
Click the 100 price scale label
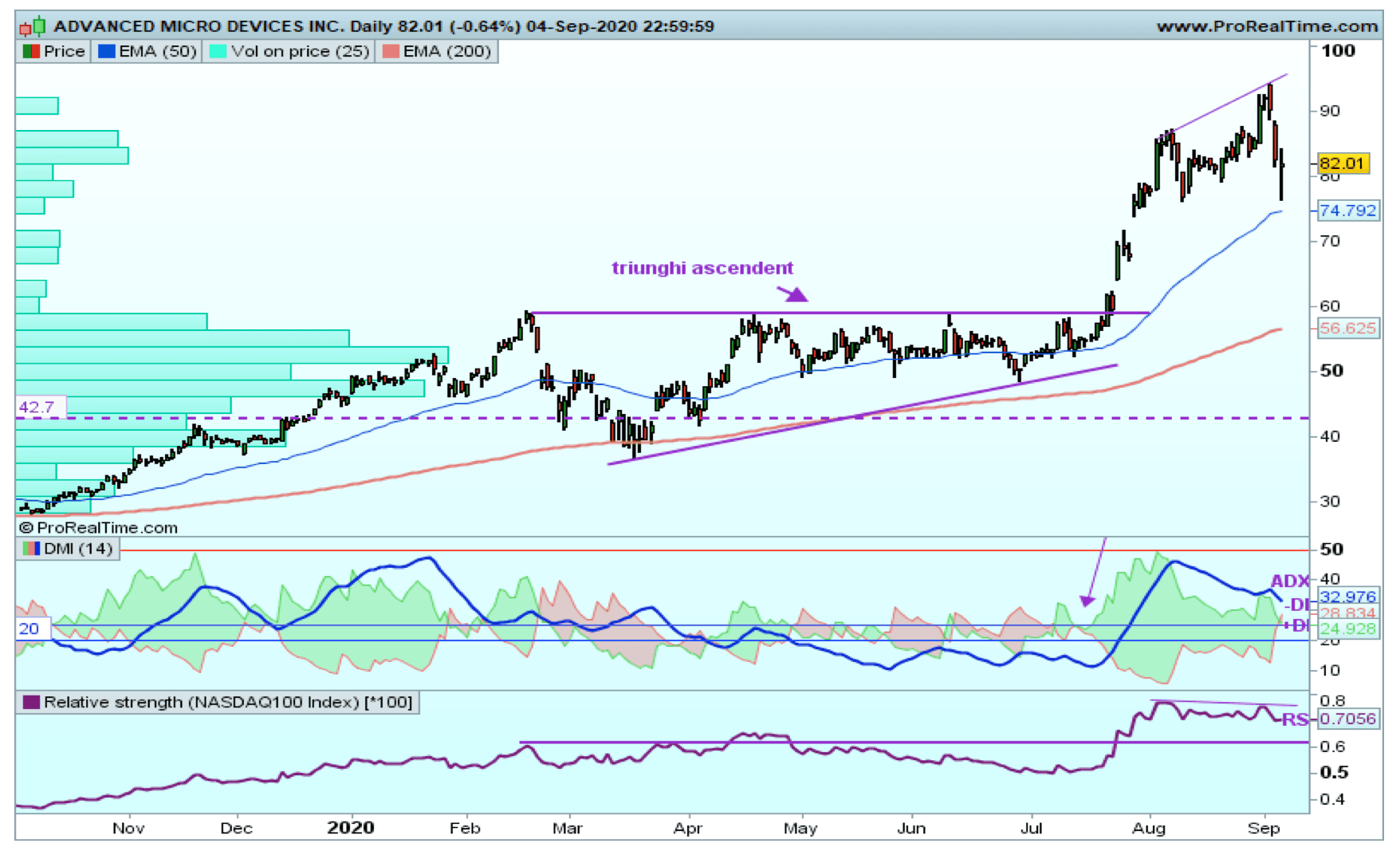pos(1338,50)
